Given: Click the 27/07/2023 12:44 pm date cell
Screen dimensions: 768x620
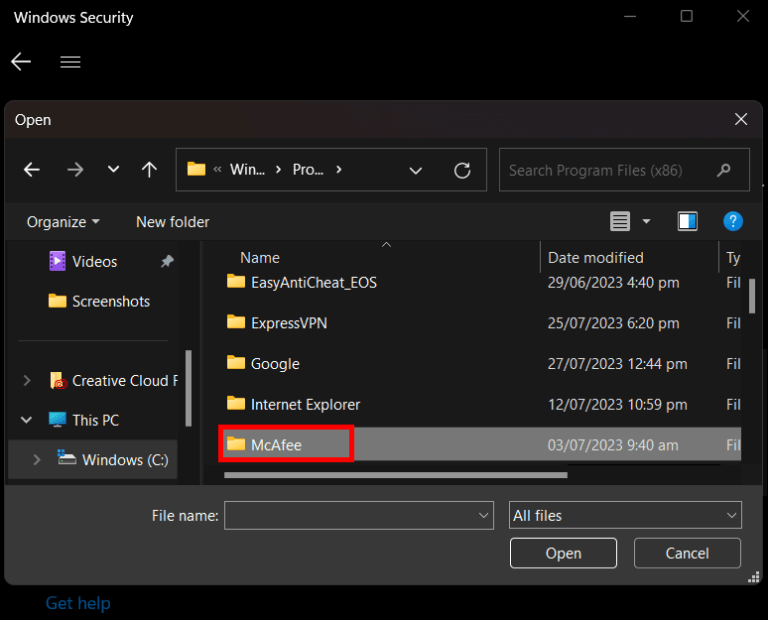Looking at the screenshot, I should click(617, 364).
